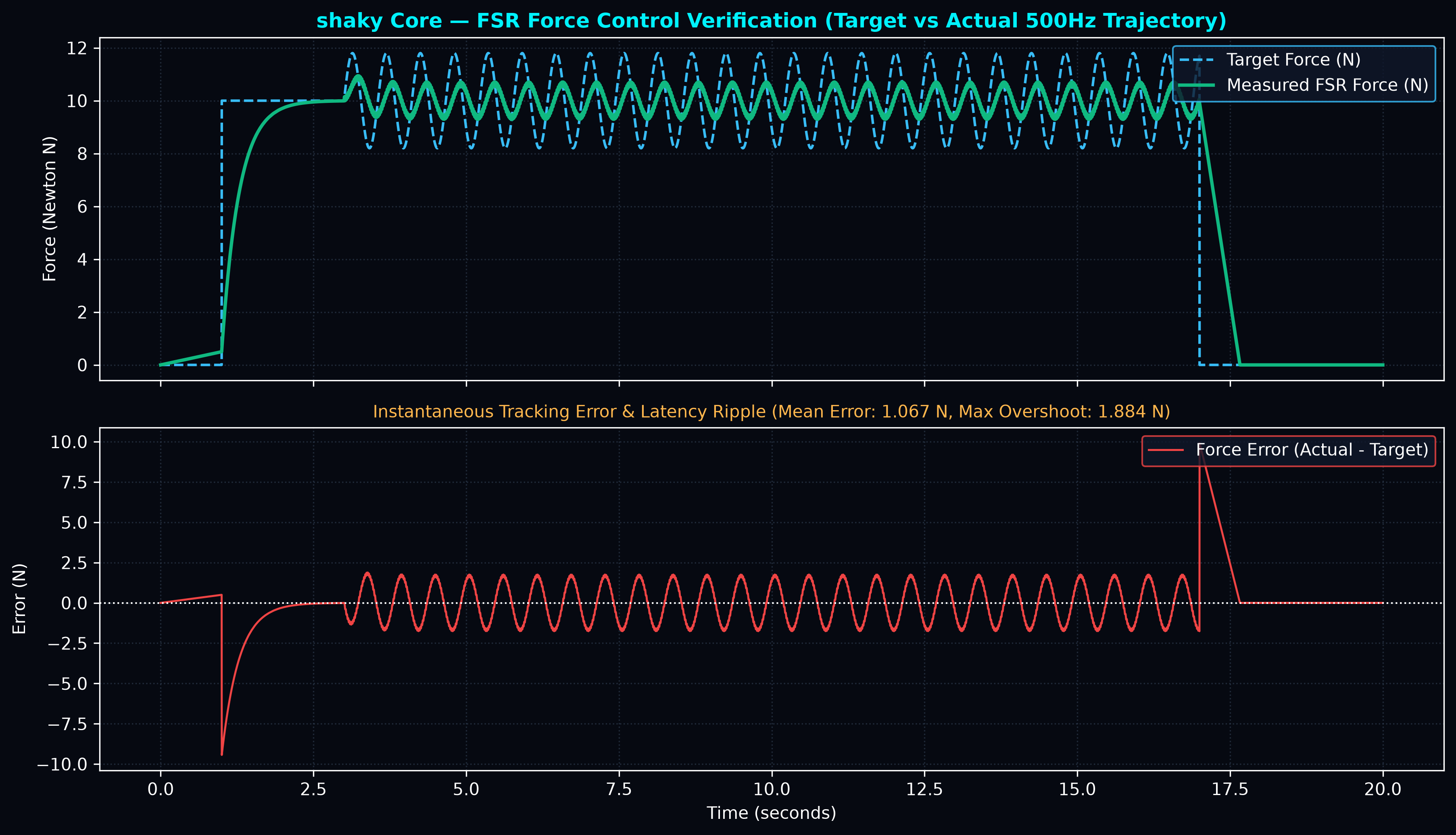The image size is (1456, 835).
Task: Click the dashed blue legend line sample
Action: tap(1196, 60)
